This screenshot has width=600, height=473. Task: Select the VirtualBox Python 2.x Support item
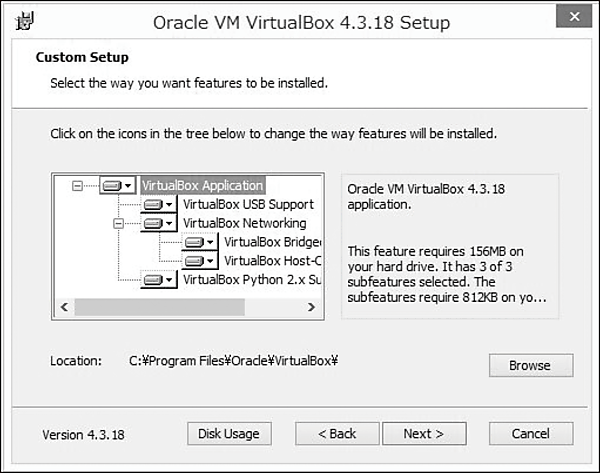pyautogui.click(x=250, y=280)
